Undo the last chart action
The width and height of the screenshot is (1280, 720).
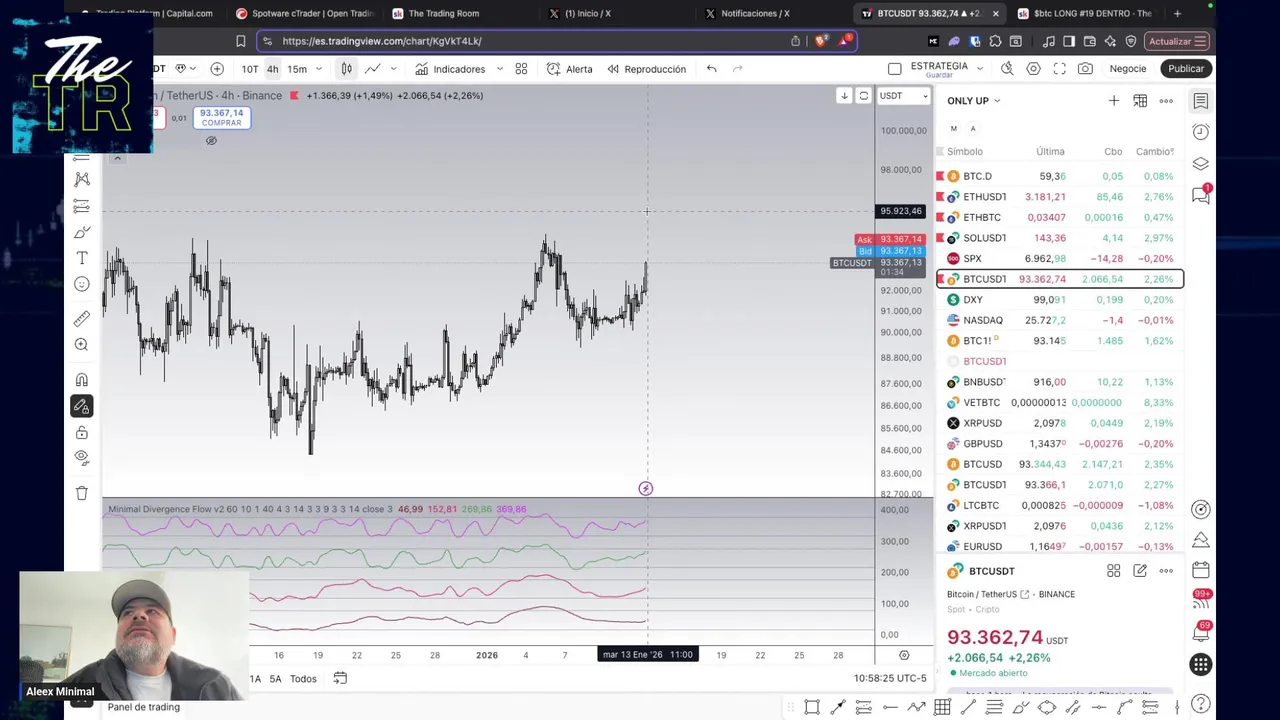tap(711, 69)
